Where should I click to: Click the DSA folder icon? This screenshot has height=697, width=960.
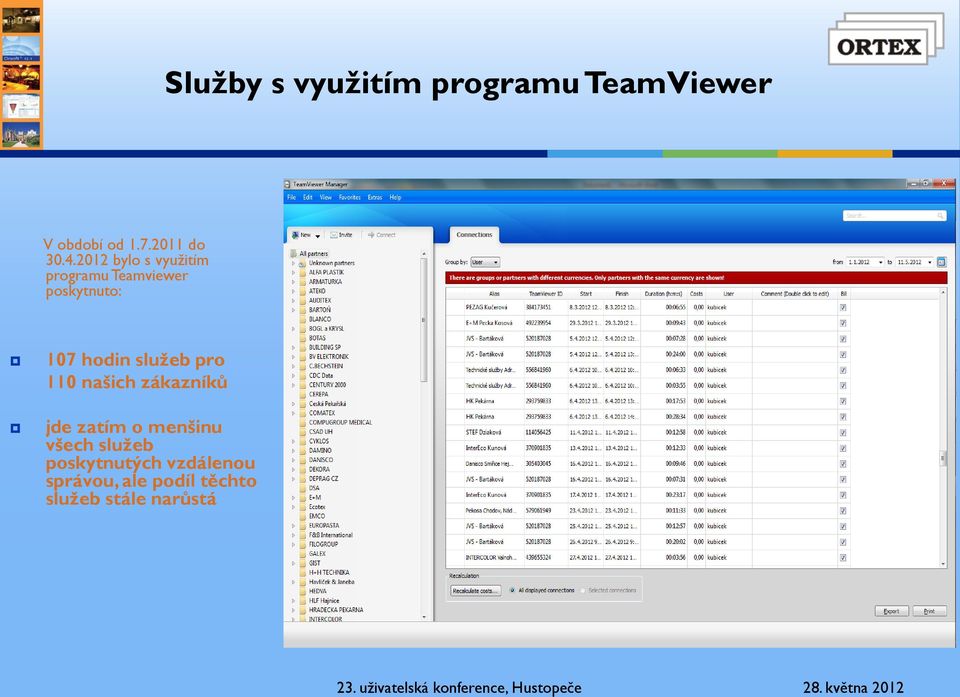pos(302,488)
